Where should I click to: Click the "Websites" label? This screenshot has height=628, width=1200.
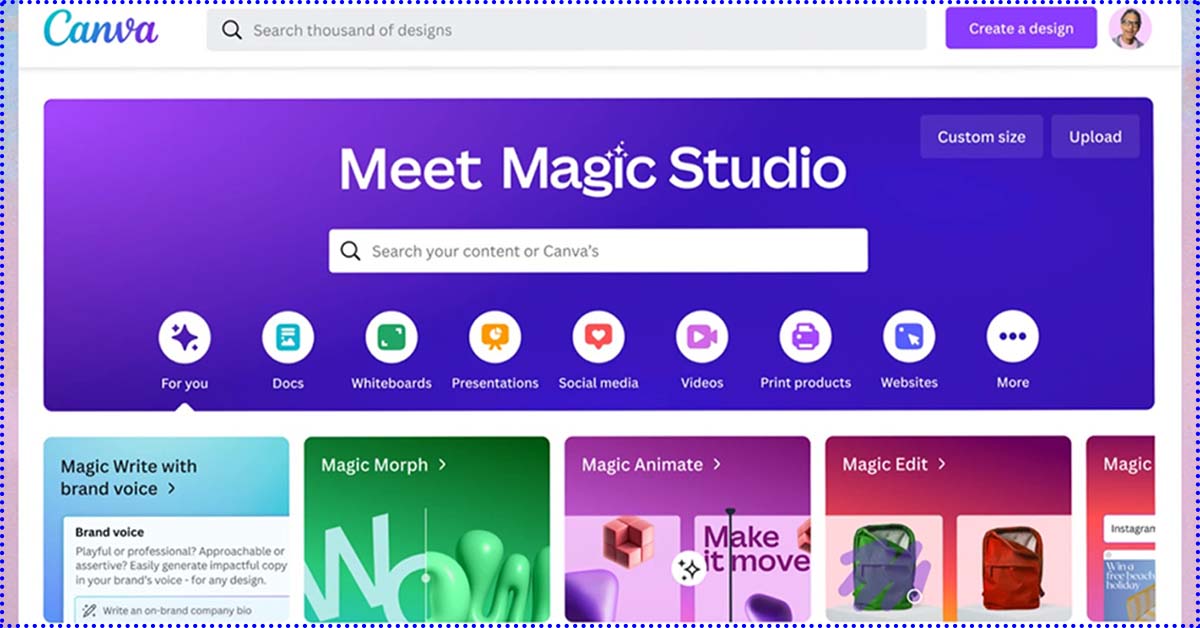point(909,383)
